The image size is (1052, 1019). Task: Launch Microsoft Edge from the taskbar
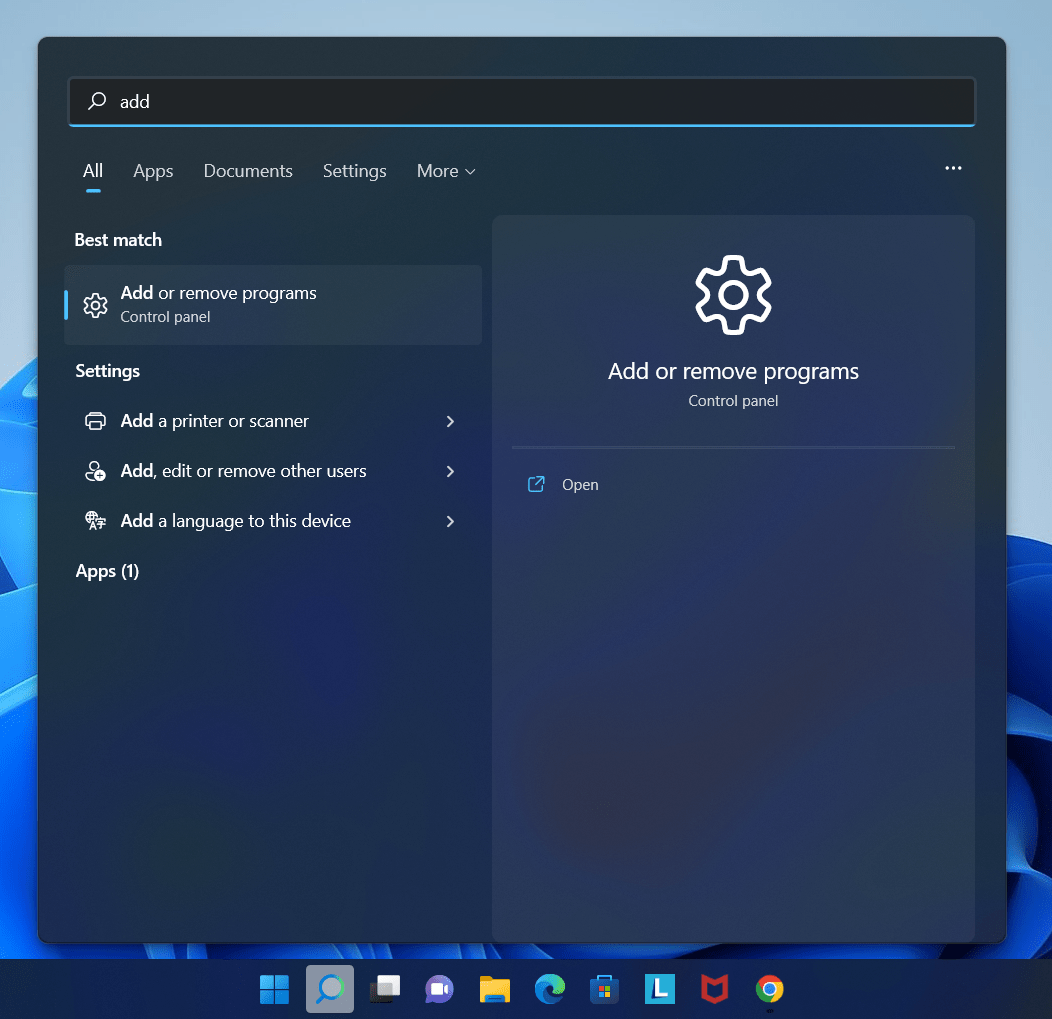pyautogui.click(x=549, y=988)
